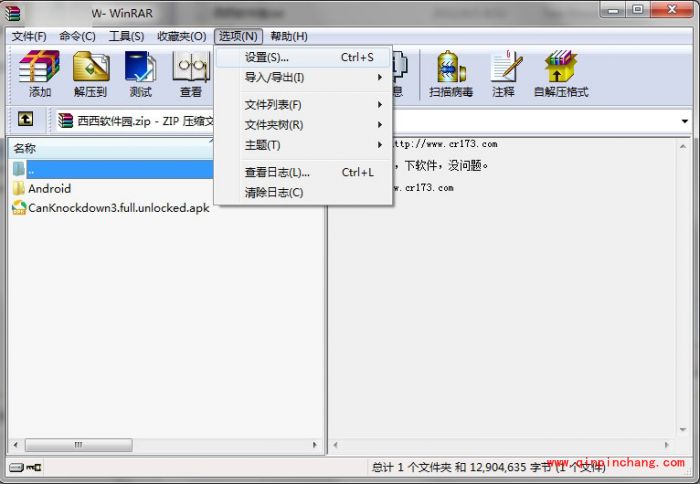Image resolution: width=700 pixels, height=484 pixels.
Task: Click comment text 下软件，没问题
Action: click(446, 166)
